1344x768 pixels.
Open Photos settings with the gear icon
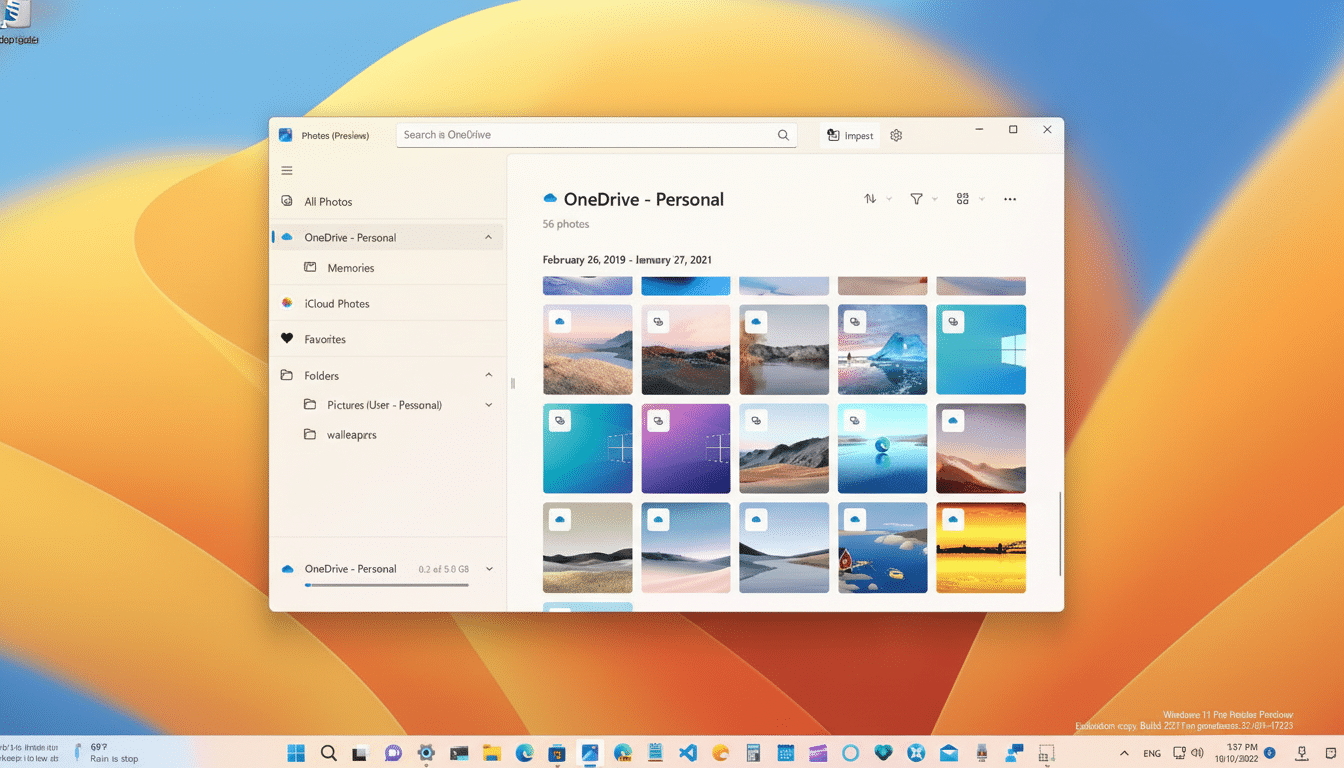(x=895, y=134)
